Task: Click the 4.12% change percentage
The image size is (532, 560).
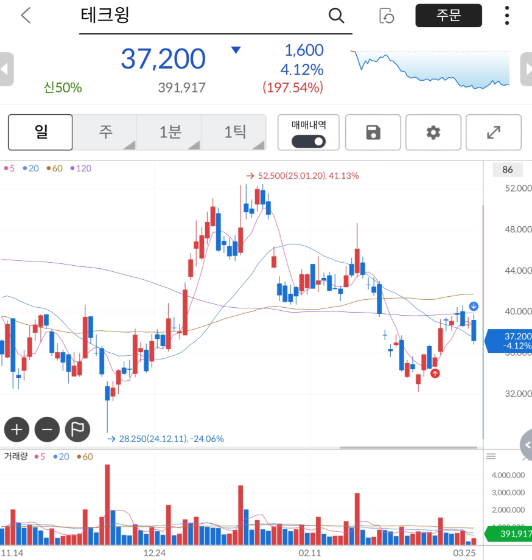Action: pyautogui.click(x=302, y=69)
